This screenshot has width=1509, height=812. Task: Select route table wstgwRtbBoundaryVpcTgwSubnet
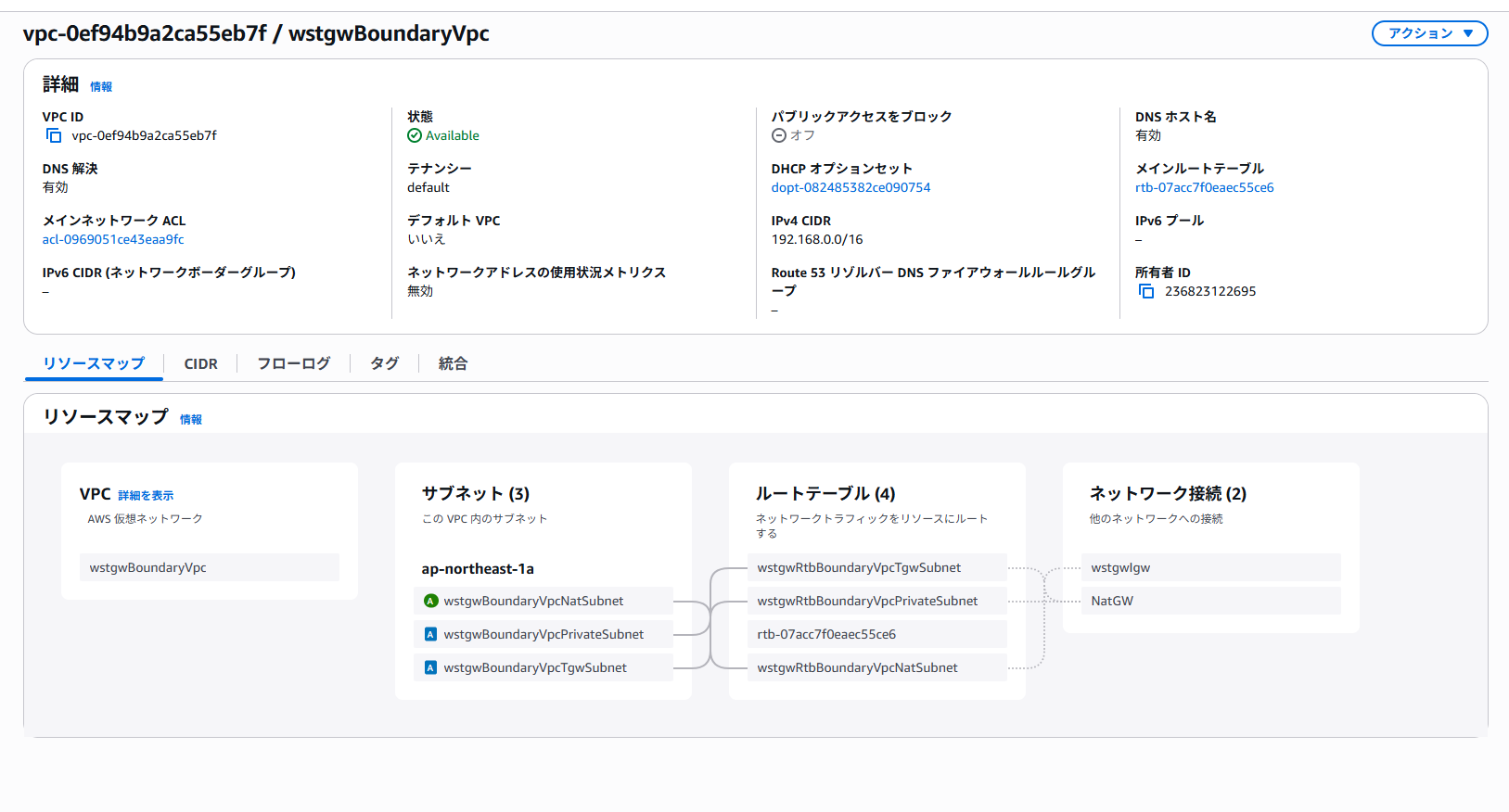coord(877,567)
